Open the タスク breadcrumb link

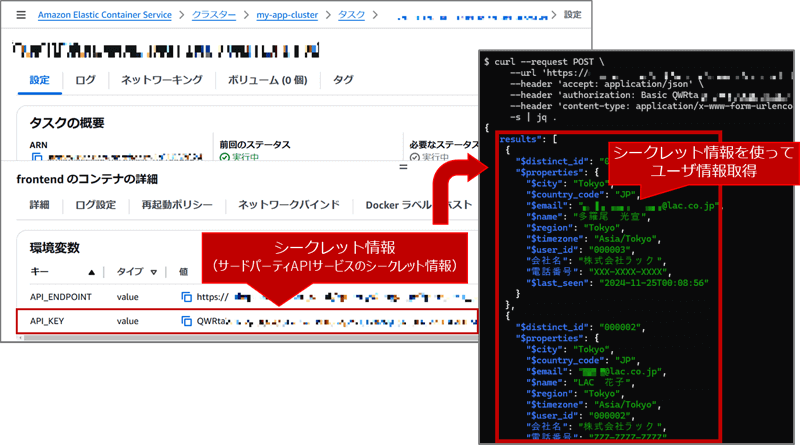[352, 15]
